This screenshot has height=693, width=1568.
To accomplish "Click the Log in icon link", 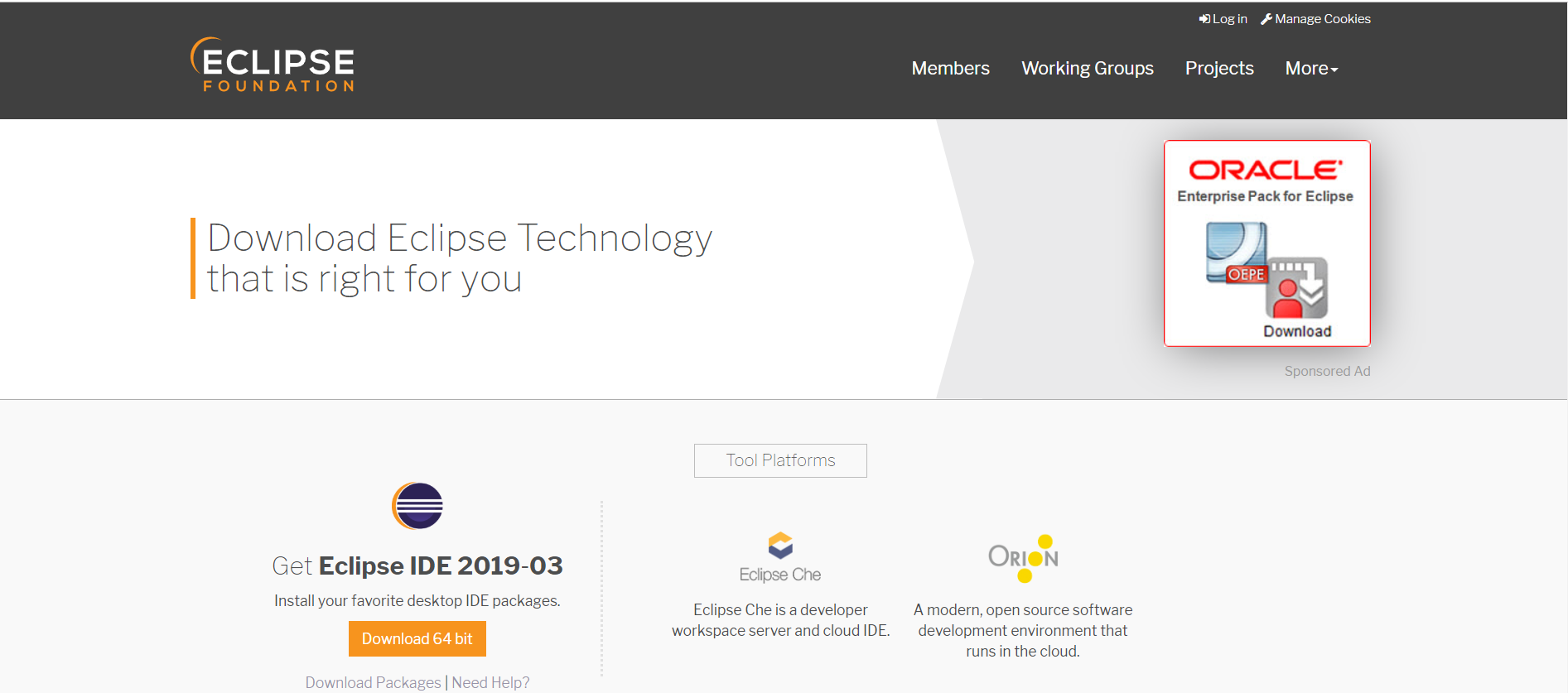I will coord(1223,19).
